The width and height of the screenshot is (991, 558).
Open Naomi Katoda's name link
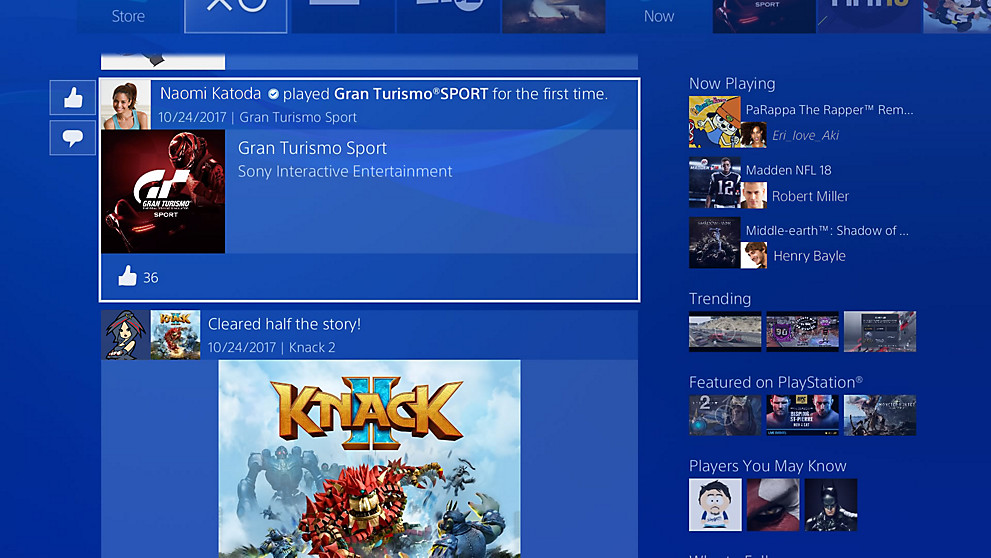click(210, 94)
